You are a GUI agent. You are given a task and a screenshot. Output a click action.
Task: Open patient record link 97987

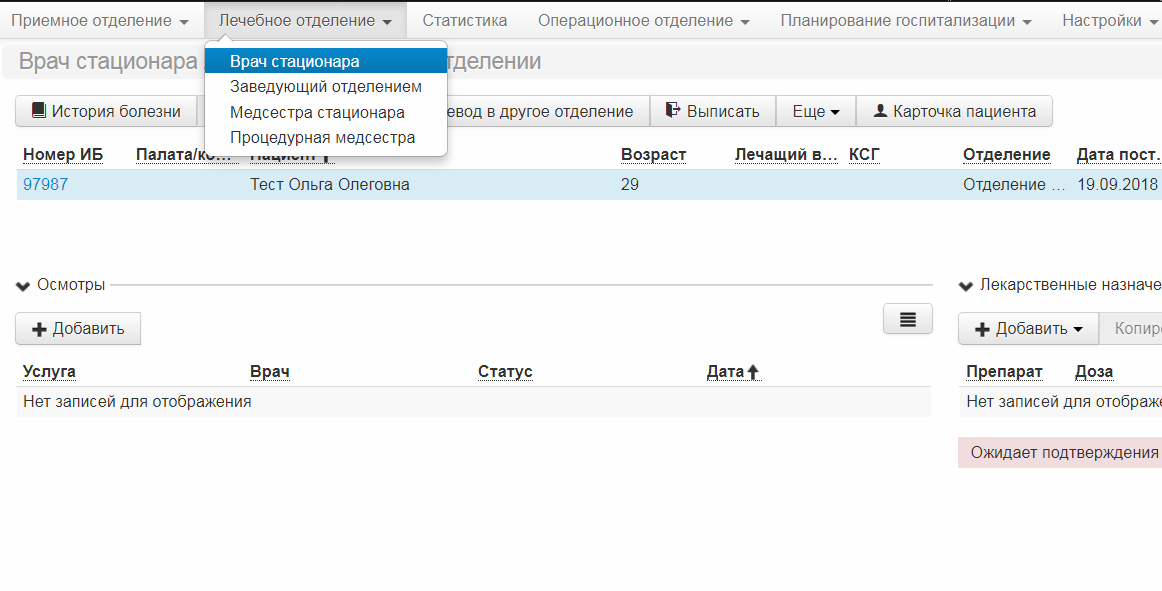(x=45, y=185)
